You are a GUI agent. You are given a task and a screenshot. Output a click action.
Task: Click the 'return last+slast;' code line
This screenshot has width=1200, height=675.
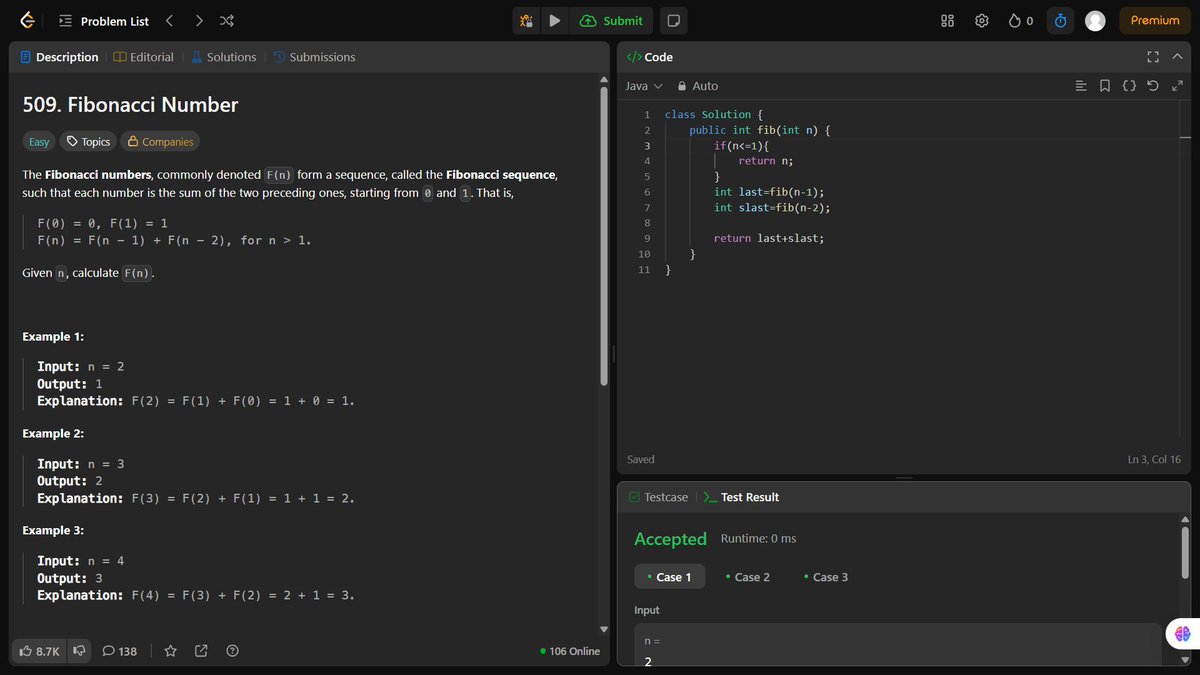(769, 238)
